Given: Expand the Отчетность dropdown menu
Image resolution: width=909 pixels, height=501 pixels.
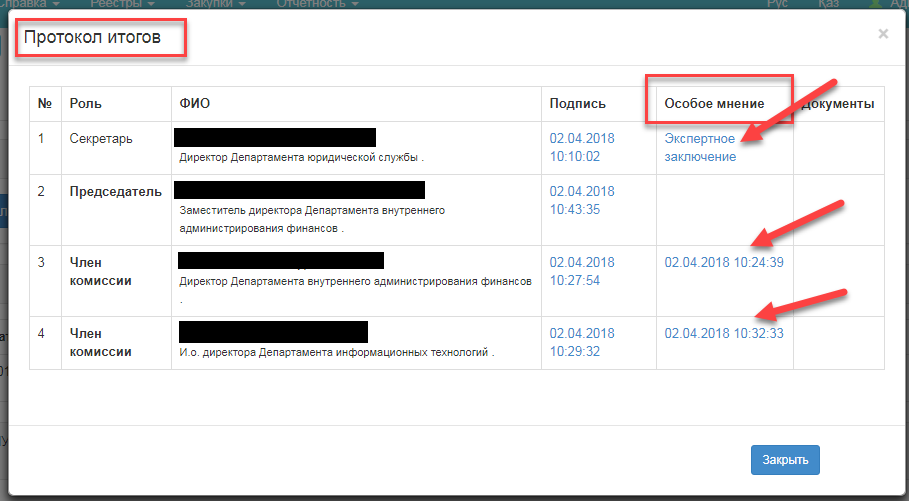Looking at the screenshot, I should [321, 4].
